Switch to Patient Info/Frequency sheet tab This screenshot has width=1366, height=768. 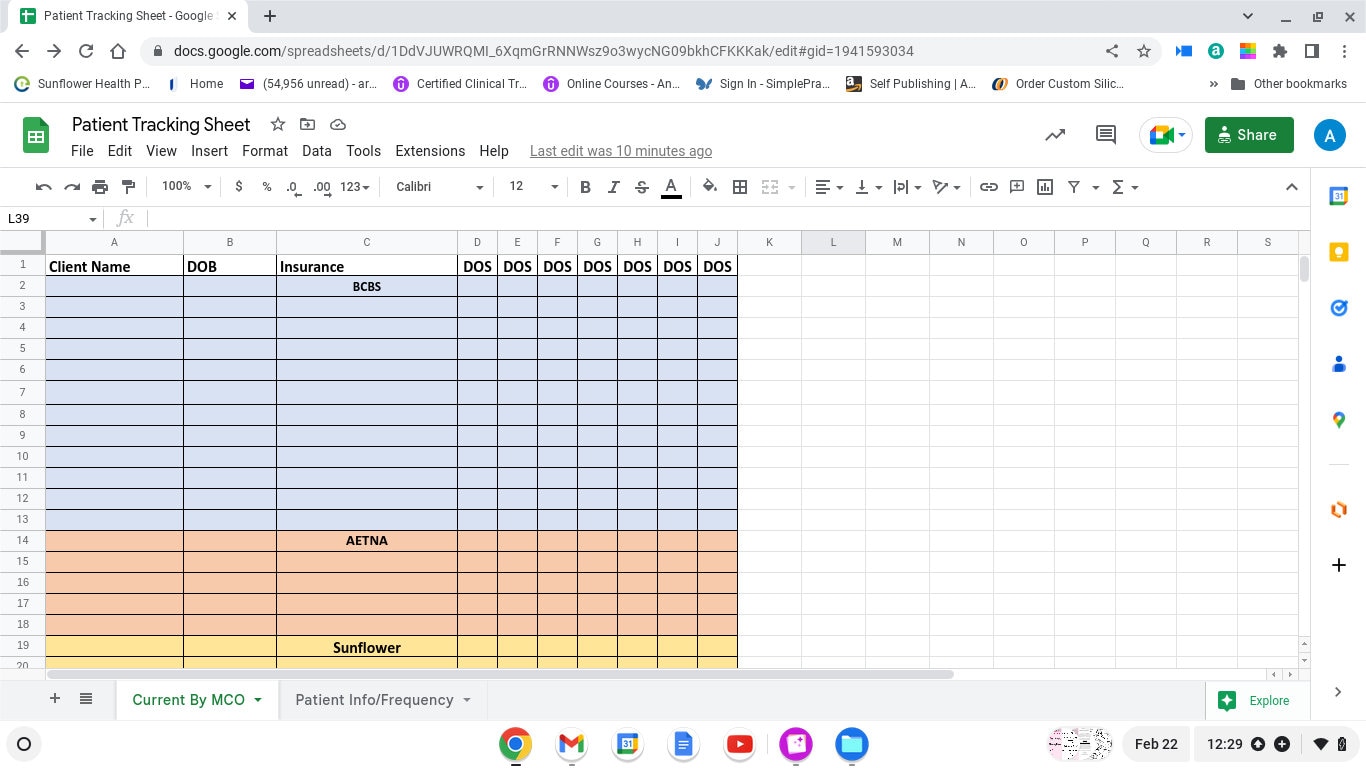pos(383,700)
